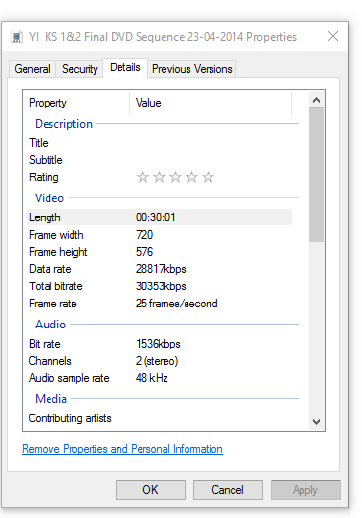Close the Properties dialog
The height and width of the screenshot is (518, 362).
(333, 36)
